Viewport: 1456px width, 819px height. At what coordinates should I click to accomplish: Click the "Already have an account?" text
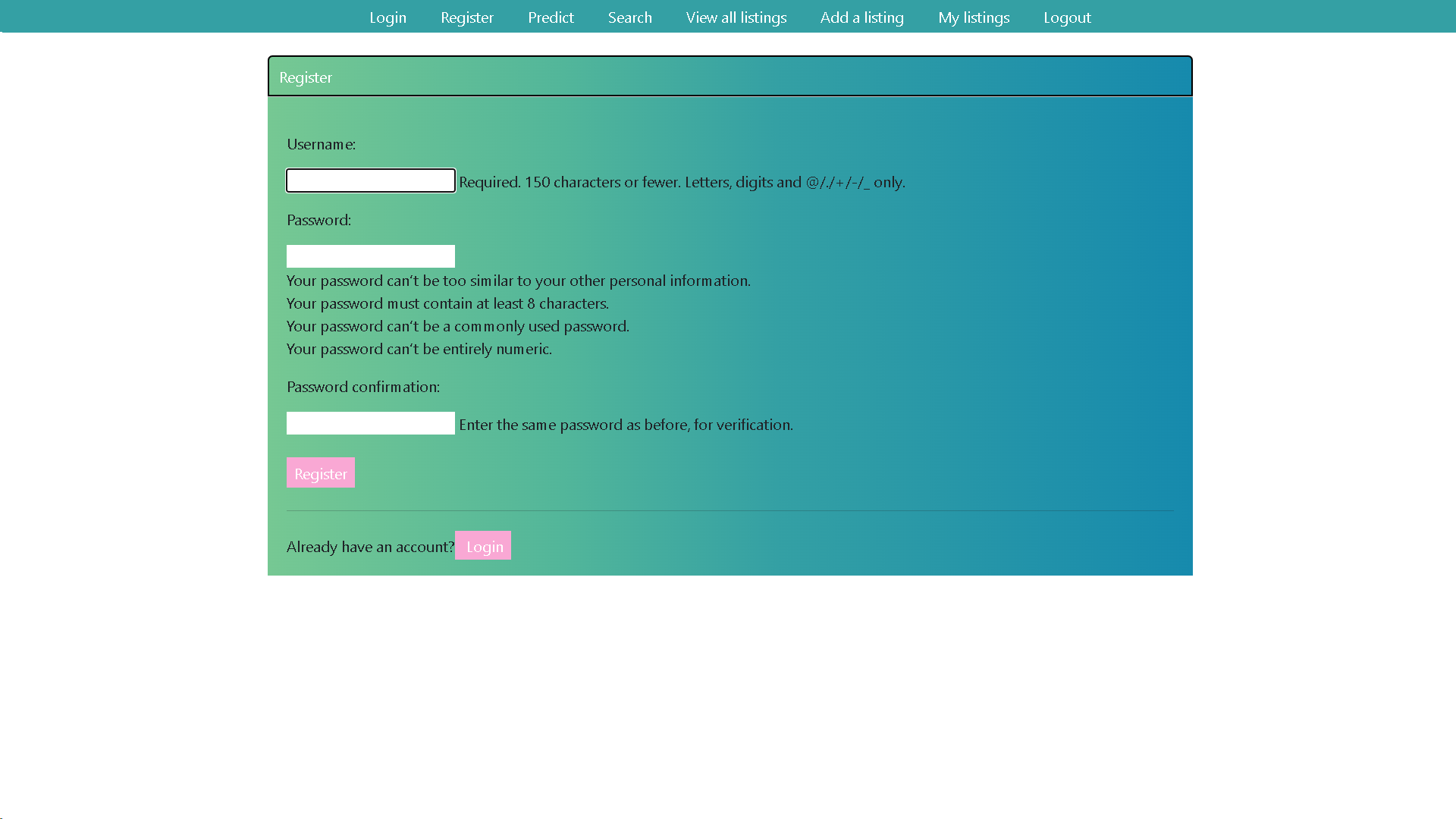click(370, 547)
